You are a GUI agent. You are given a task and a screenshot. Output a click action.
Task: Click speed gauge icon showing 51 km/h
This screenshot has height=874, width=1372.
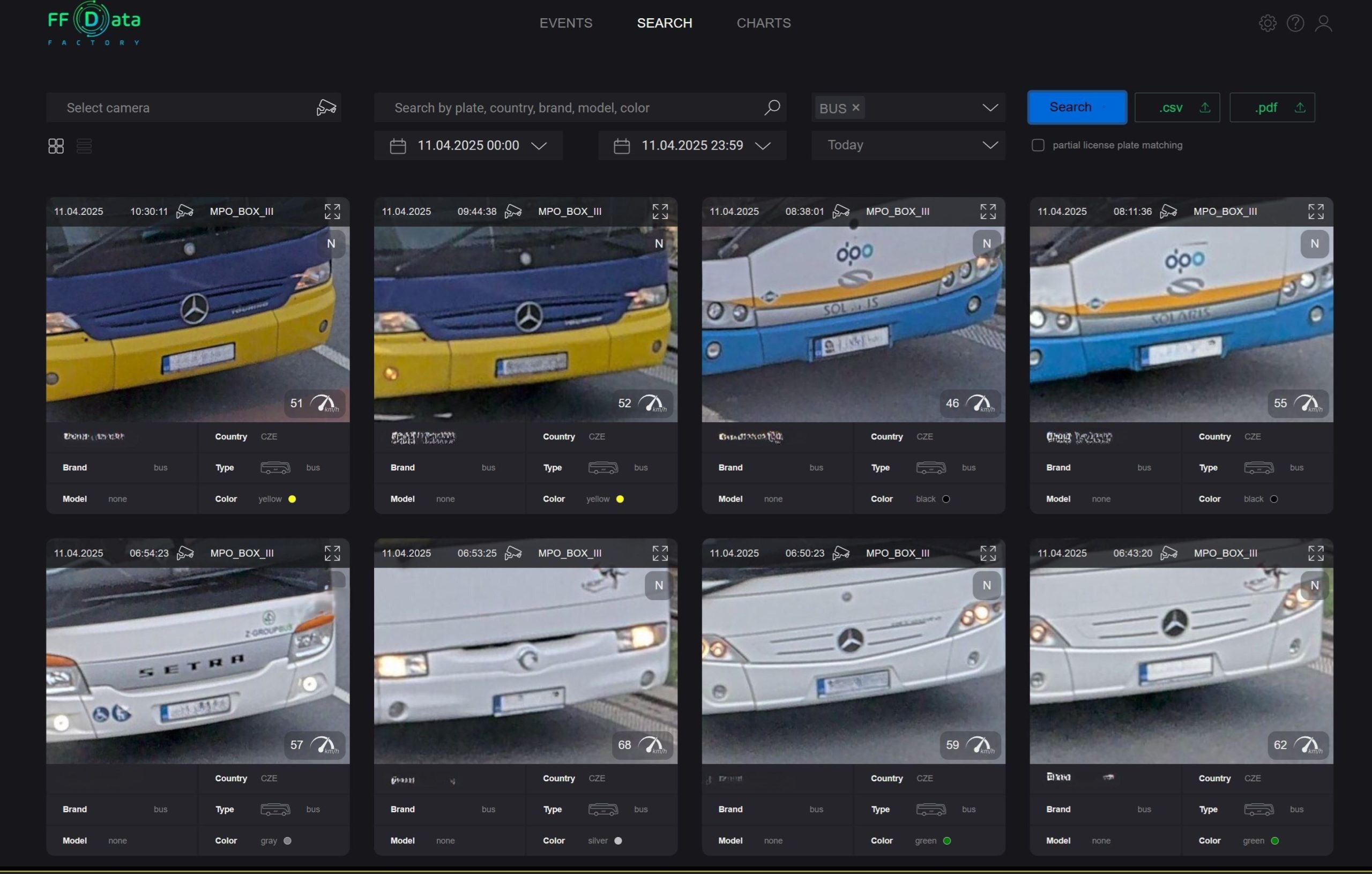pyautogui.click(x=325, y=404)
